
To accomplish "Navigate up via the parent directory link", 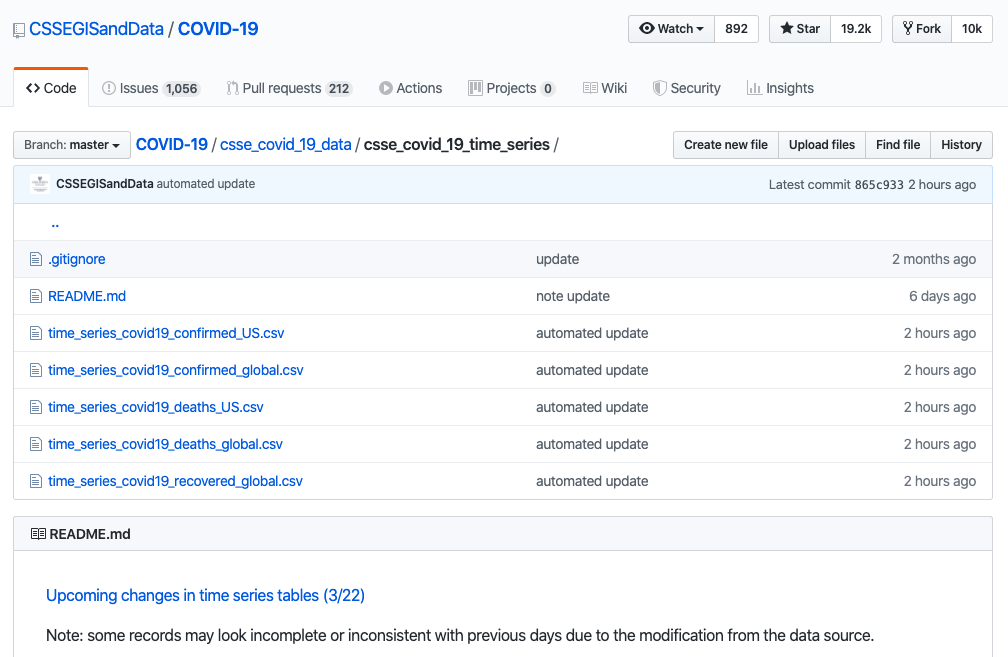I will pos(55,223).
